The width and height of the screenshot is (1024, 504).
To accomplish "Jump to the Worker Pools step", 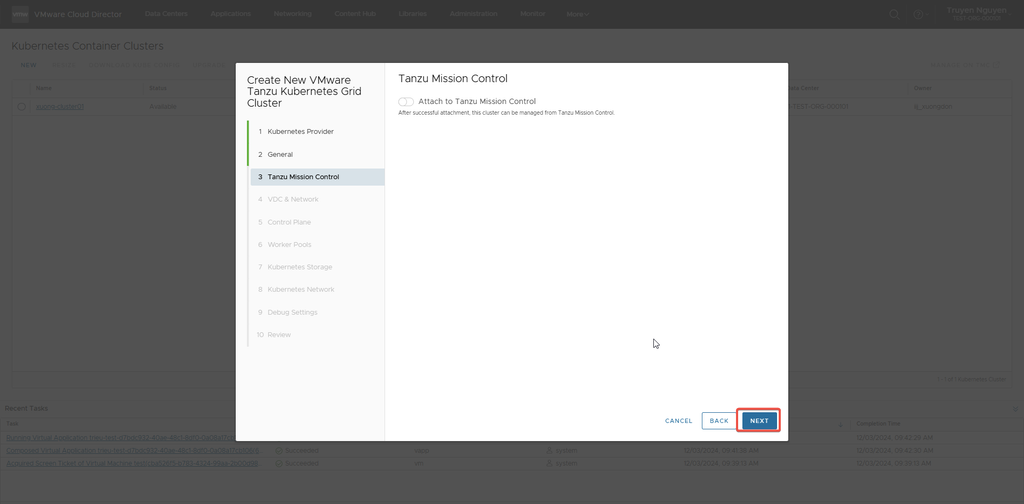I will click(289, 244).
